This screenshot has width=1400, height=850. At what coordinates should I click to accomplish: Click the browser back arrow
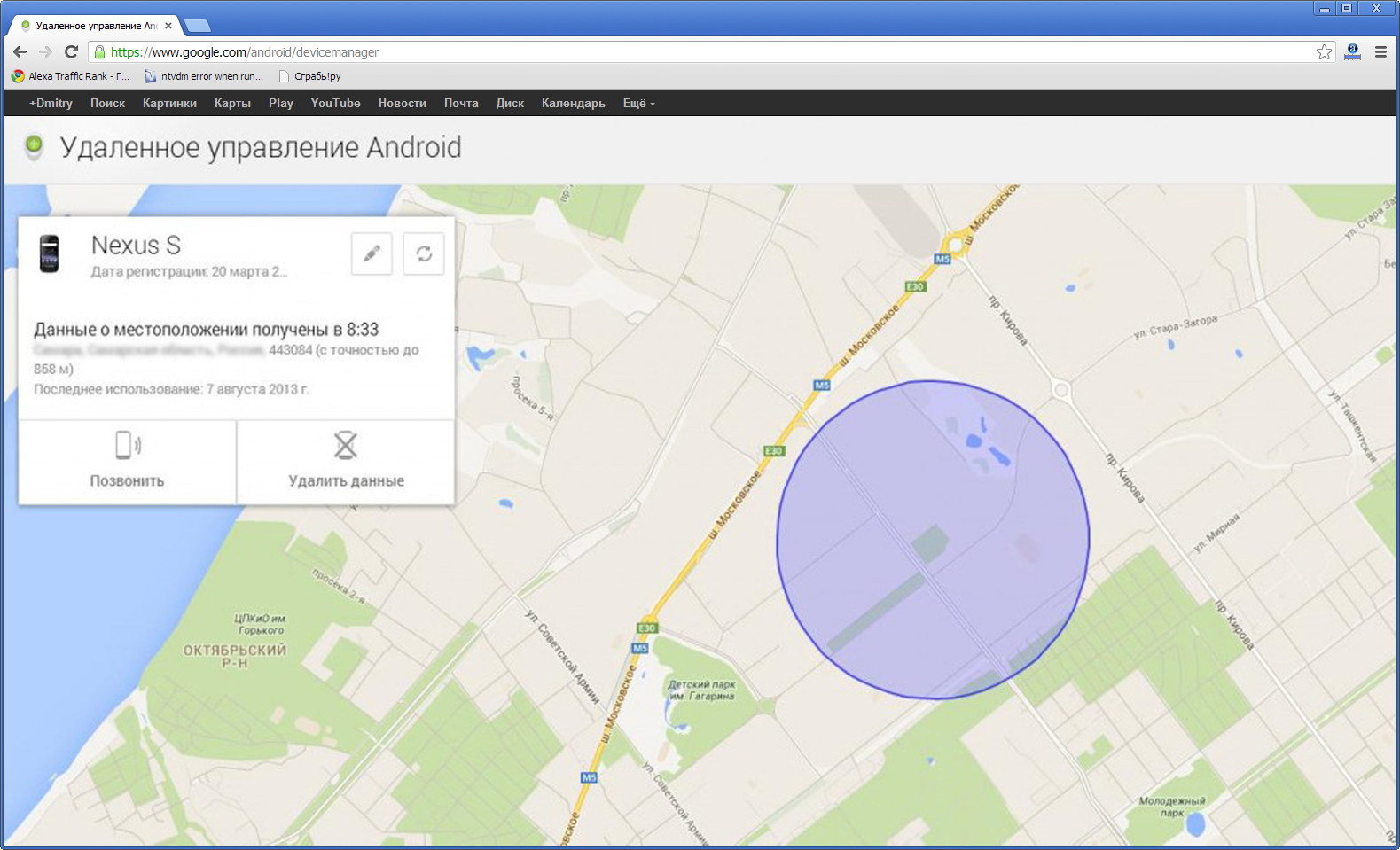click(20, 52)
